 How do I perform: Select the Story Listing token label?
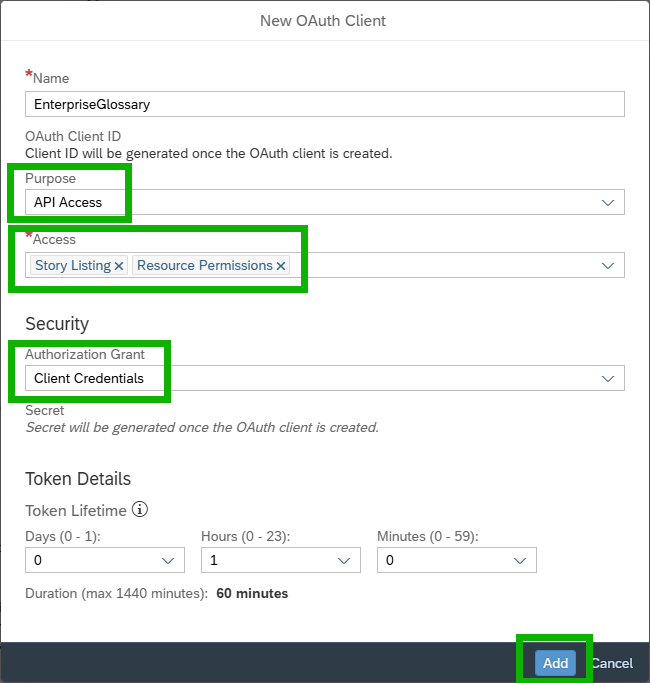pos(72,266)
